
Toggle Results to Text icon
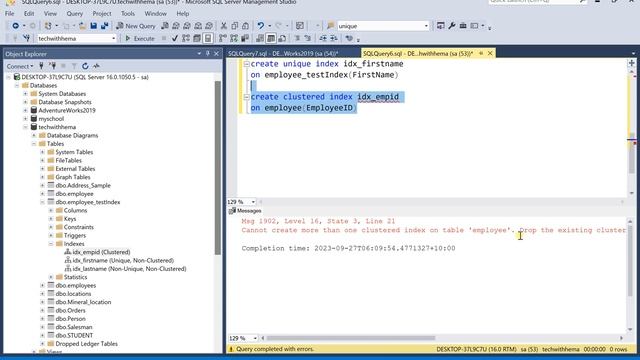tap(260, 38)
